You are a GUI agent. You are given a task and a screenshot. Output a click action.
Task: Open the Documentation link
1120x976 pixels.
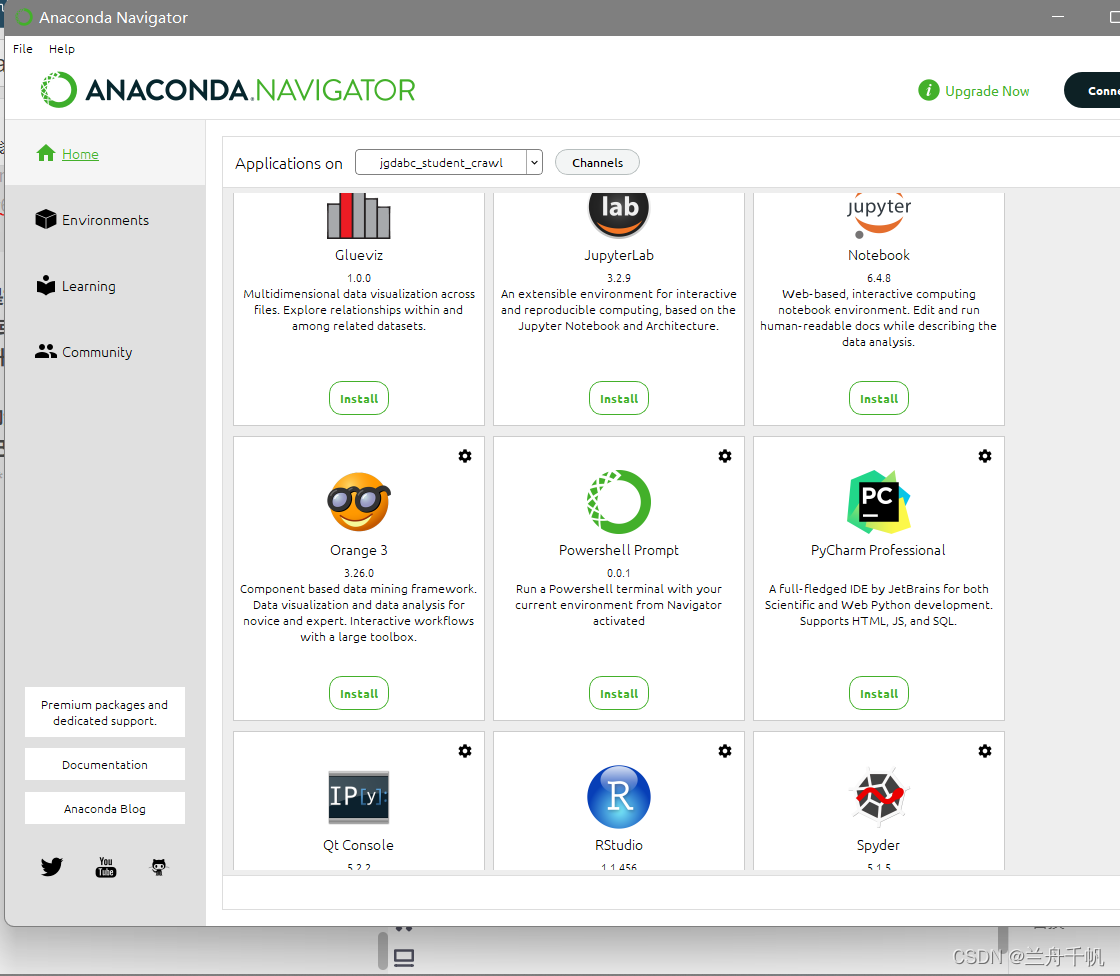click(x=104, y=765)
